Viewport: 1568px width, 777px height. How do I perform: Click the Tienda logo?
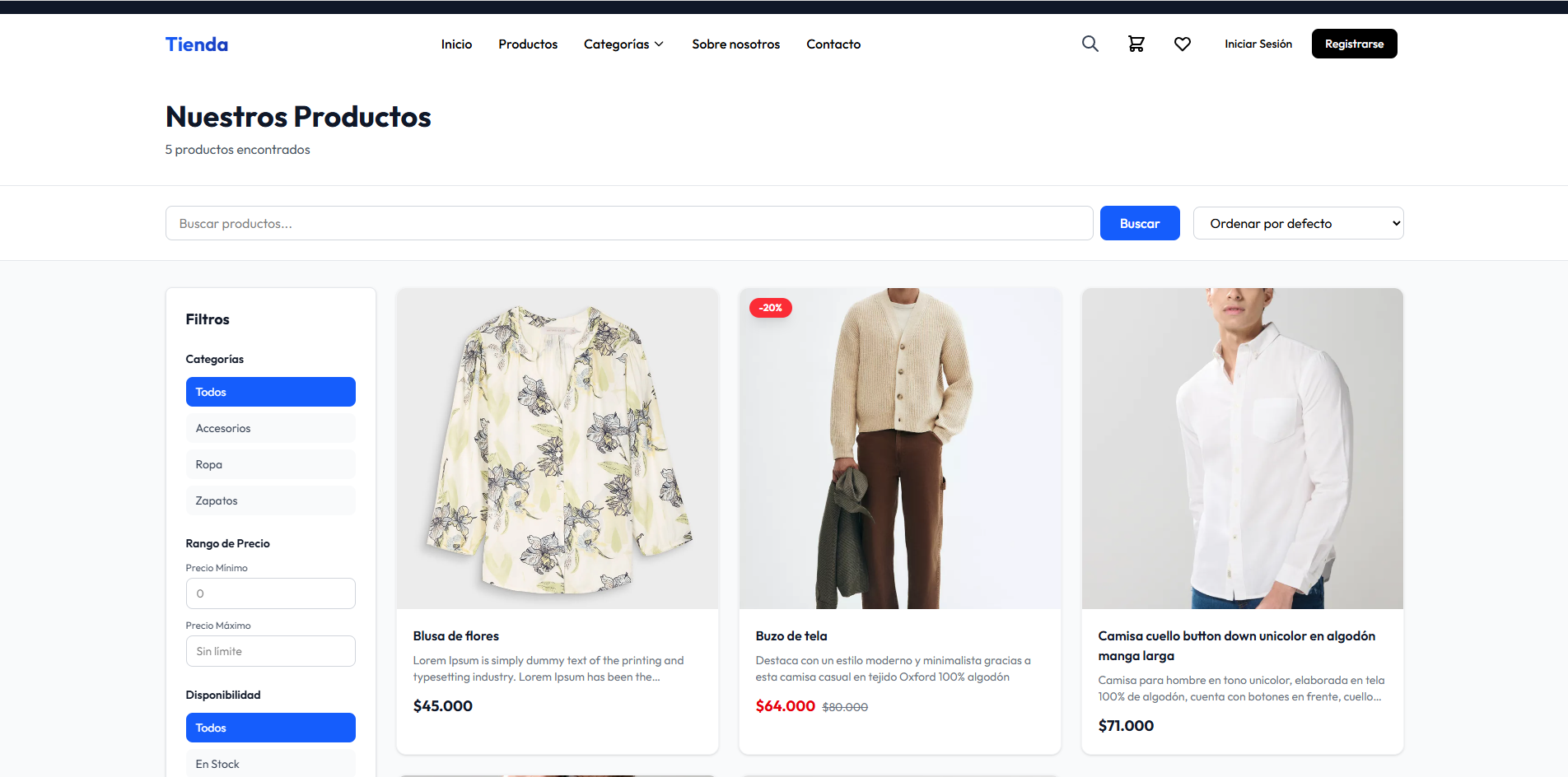click(197, 44)
